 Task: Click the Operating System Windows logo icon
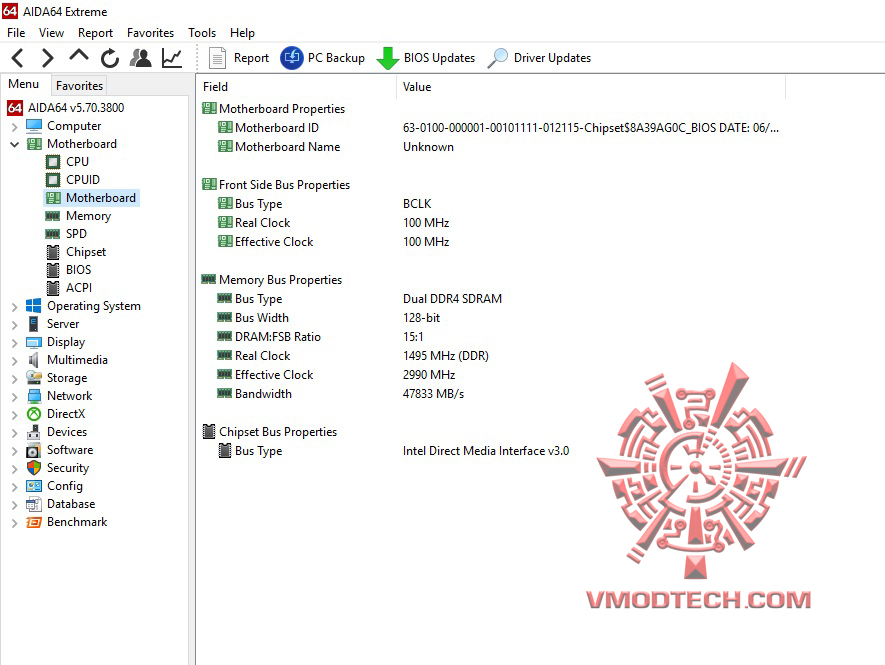pos(34,306)
